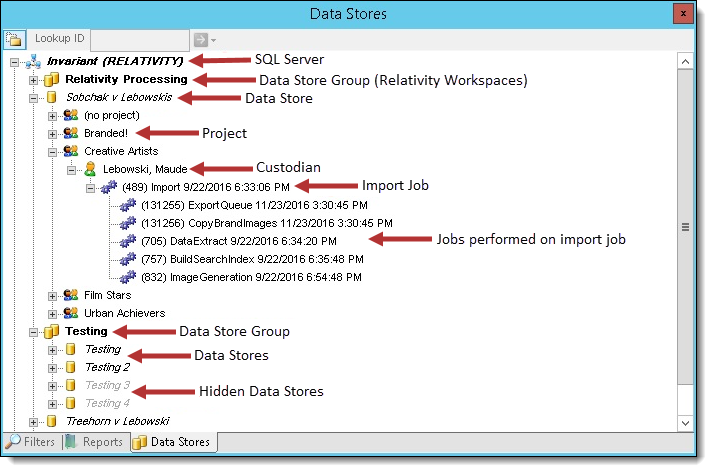Viewport: 712px width, 472px height.
Task: Click the Urban Achievers project icon
Action: click(x=71, y=313)
